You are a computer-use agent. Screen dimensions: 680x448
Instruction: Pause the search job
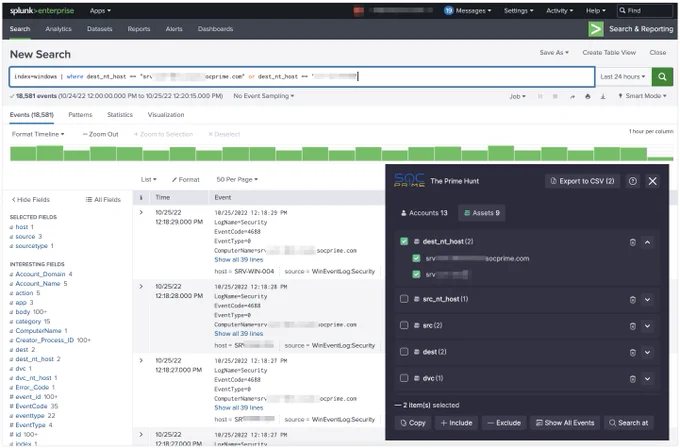(x=540, y=96)
